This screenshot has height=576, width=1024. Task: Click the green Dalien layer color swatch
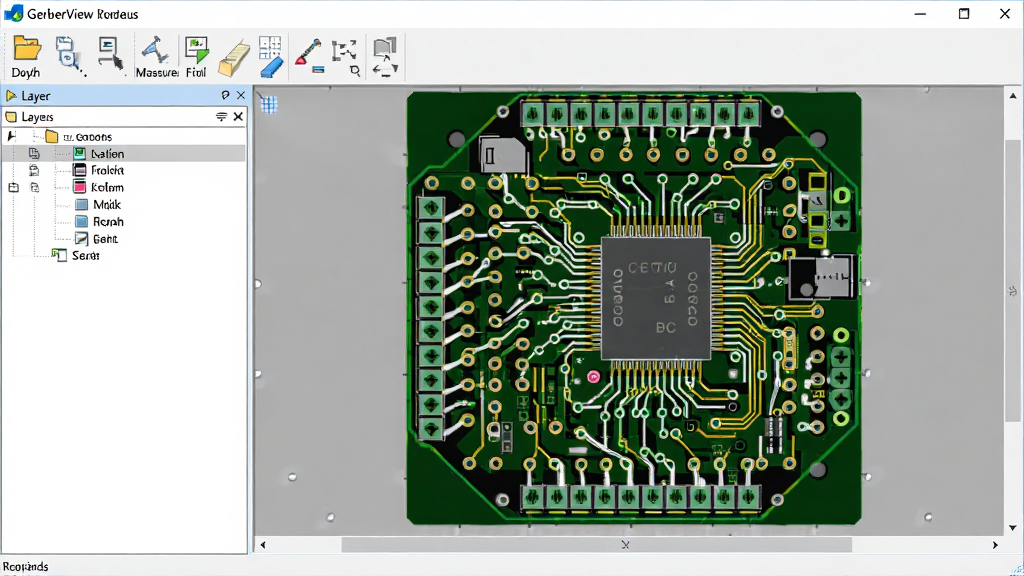(80, 153)
